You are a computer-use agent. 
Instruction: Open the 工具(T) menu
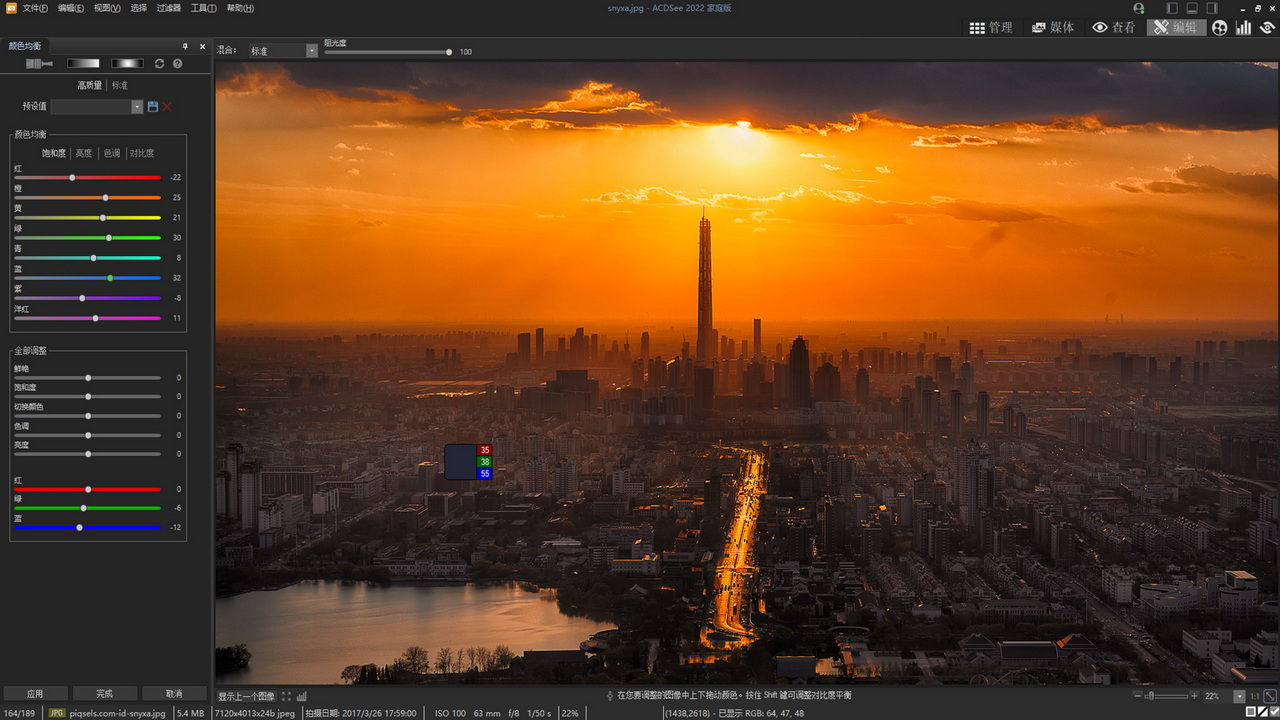point(203,8)
